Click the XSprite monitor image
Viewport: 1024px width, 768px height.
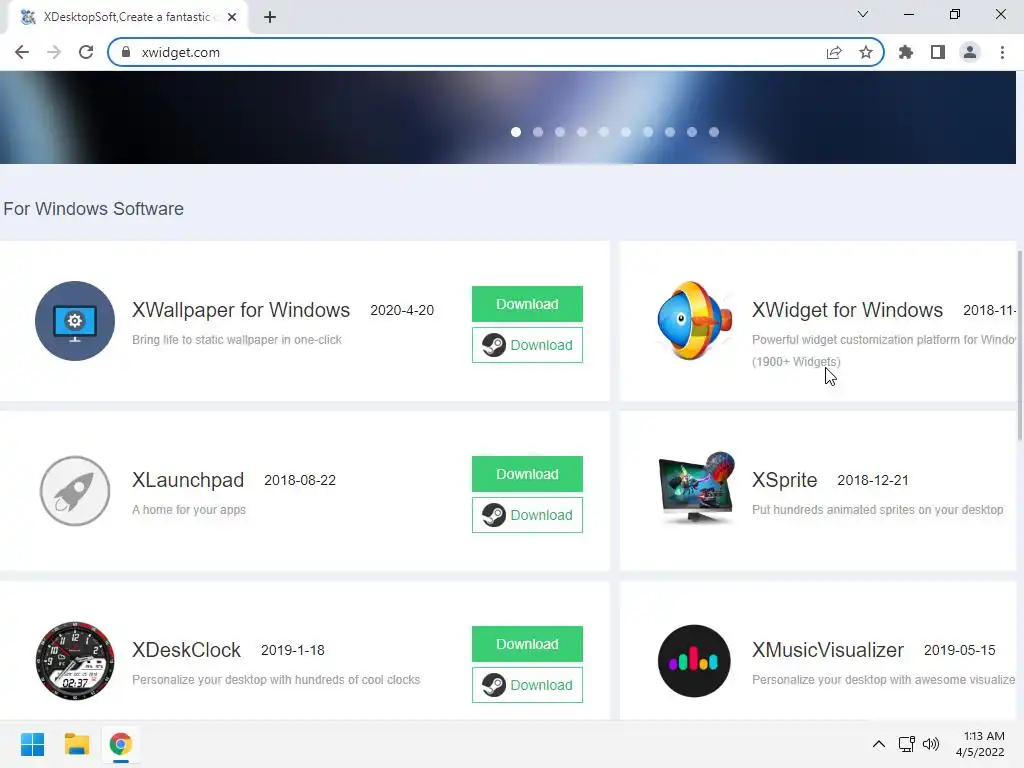coord(696,488)
